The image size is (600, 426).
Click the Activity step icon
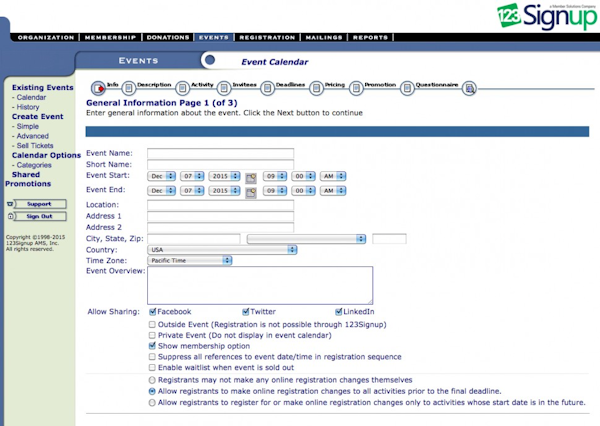point(183,88)
